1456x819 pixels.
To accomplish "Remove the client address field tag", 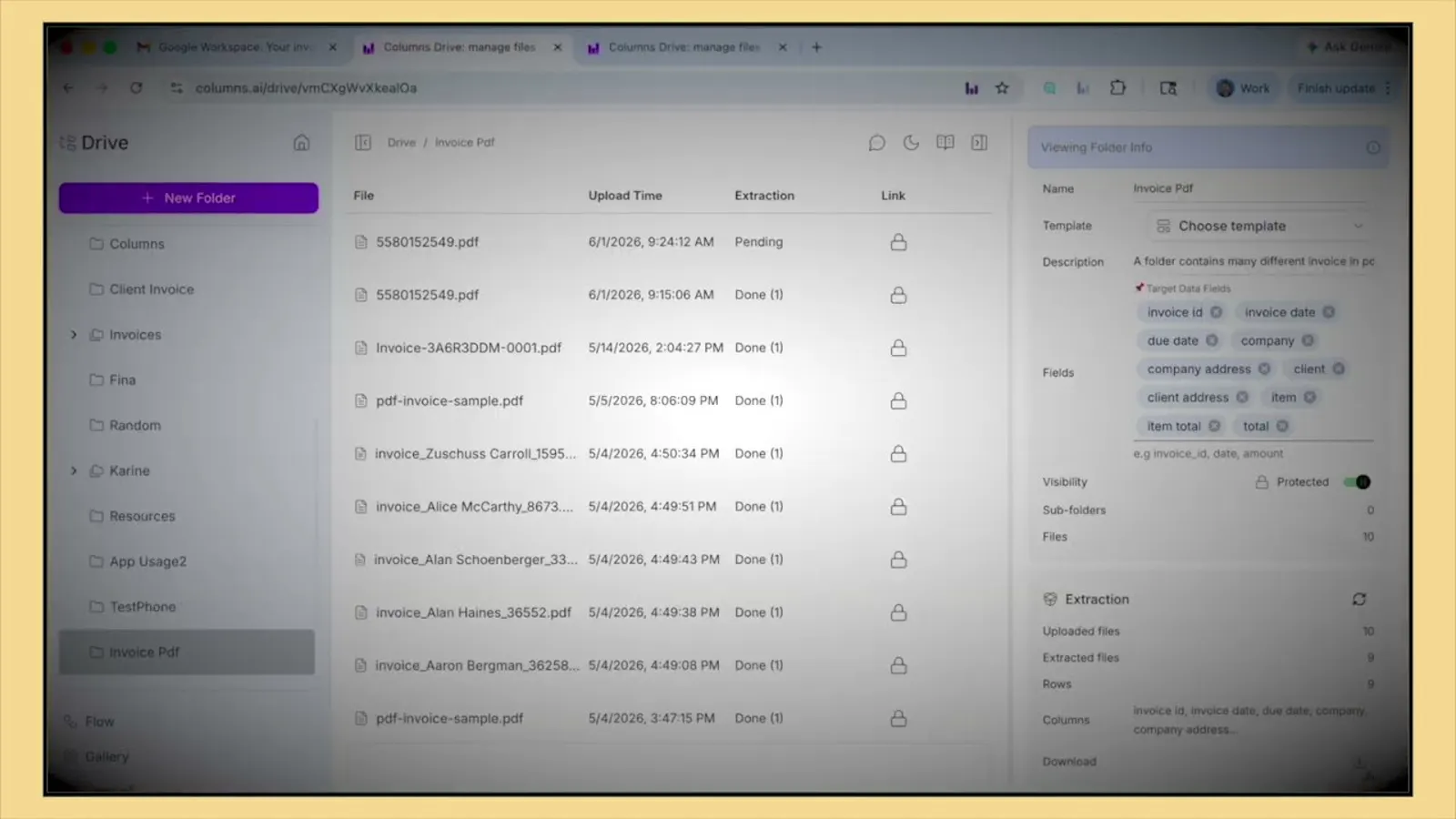I will pyautogui.click(x=1242, y=397).
